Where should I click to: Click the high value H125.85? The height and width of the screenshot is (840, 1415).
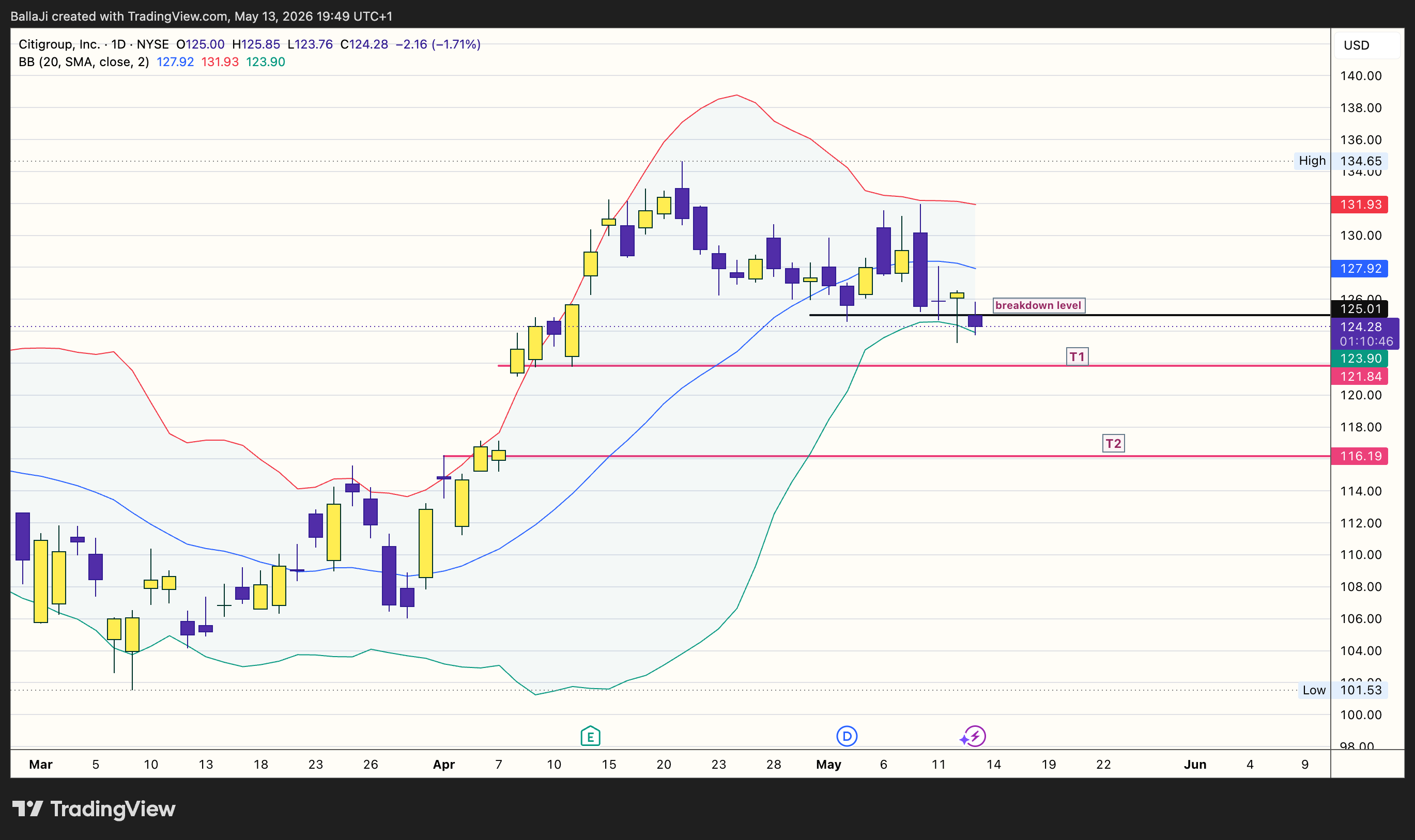(x=256, y=44)
